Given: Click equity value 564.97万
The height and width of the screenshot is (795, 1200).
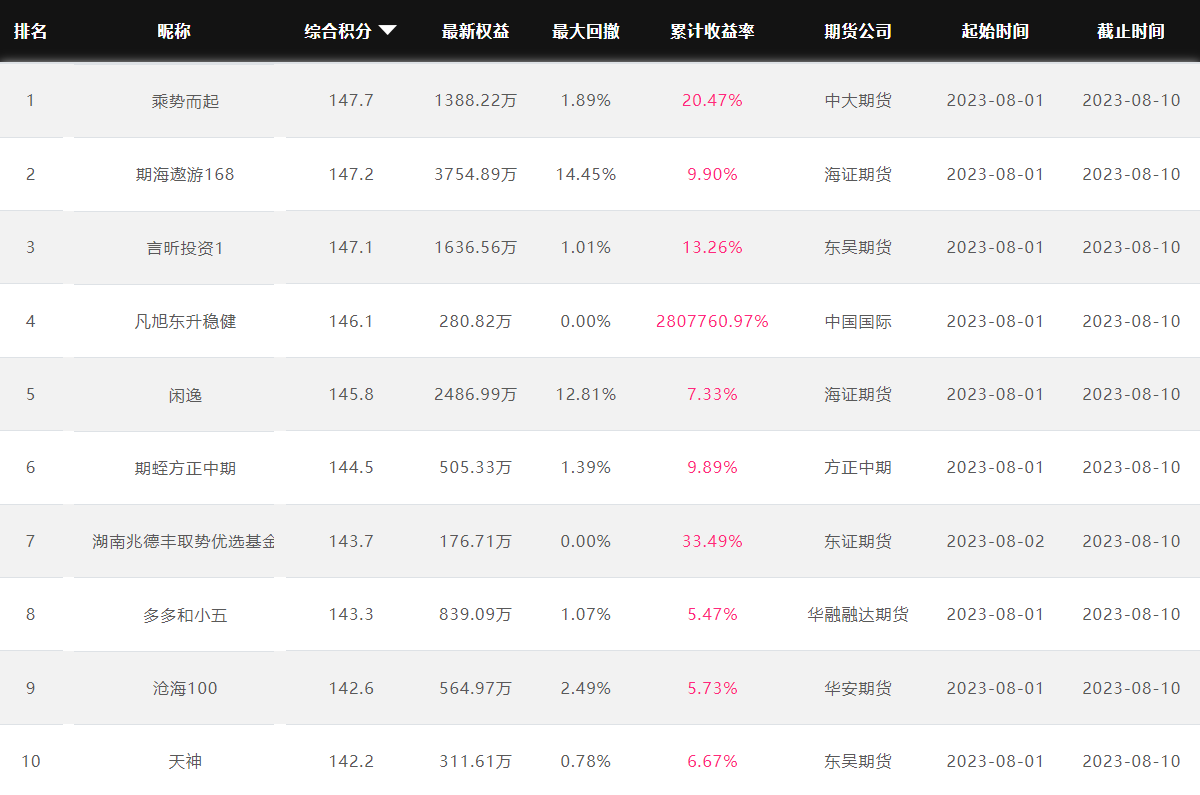Looking at the screenshot, I should pyautogui.click(x=476, y=688).
